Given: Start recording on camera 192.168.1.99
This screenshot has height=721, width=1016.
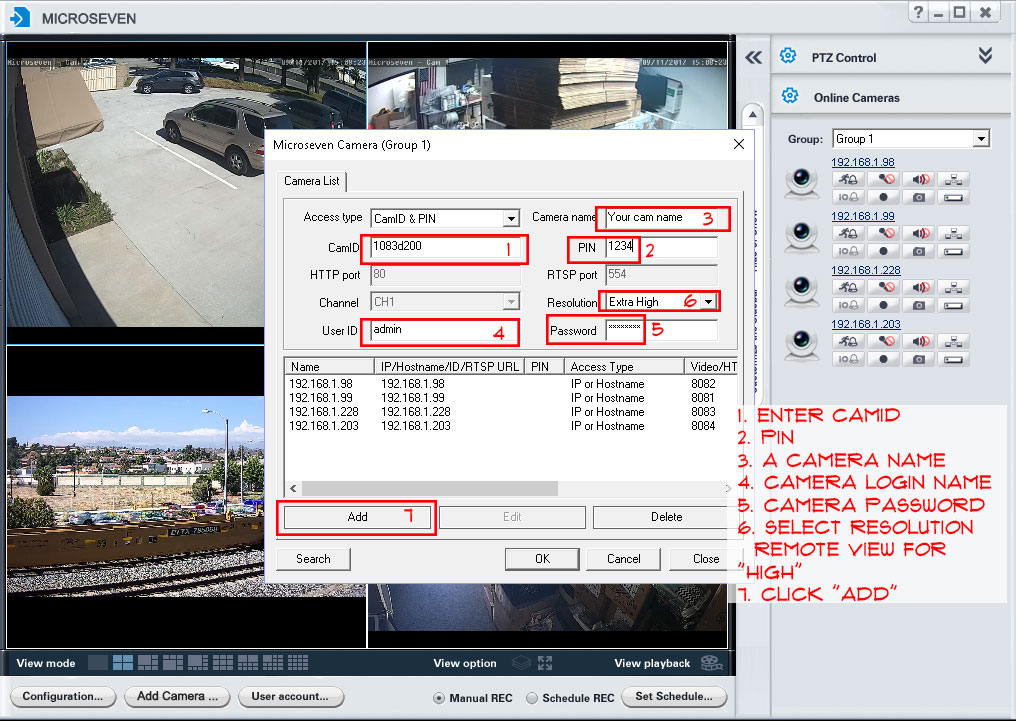Looking at the screenshot, I should tap(883, 251).
